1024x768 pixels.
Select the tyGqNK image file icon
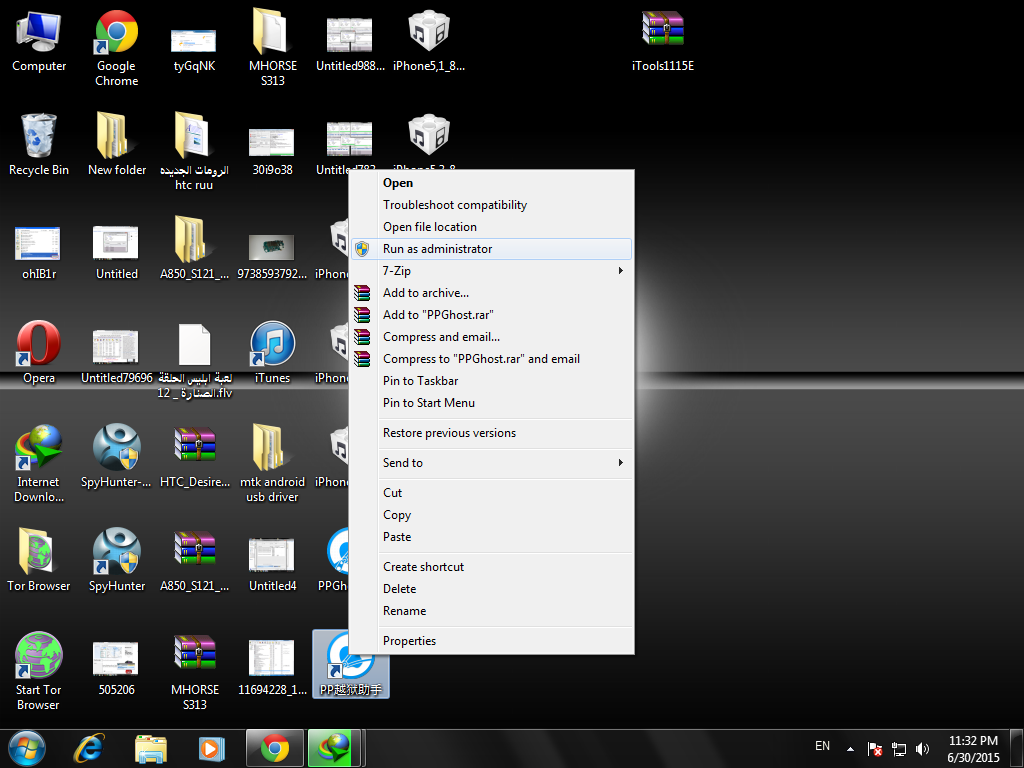pyautogui.click(x=194, y=41)
